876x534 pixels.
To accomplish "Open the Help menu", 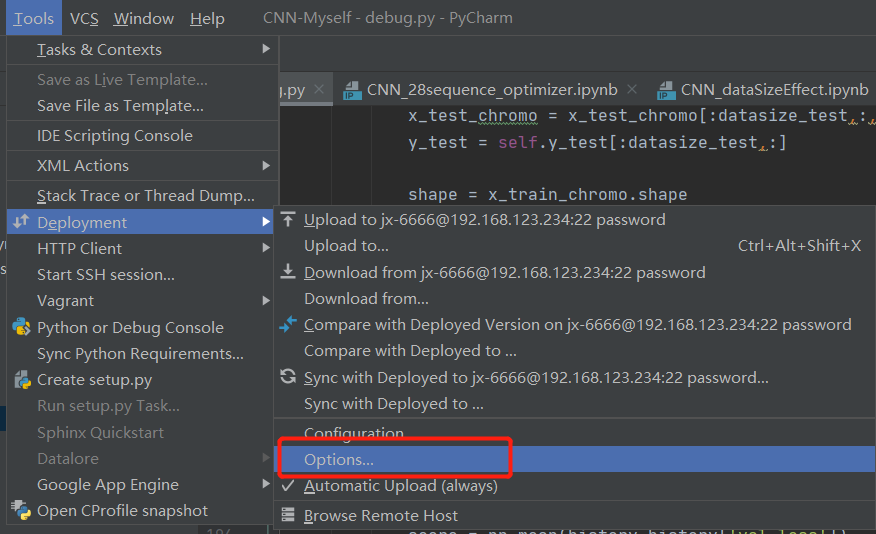I will [x=207, y=18].
